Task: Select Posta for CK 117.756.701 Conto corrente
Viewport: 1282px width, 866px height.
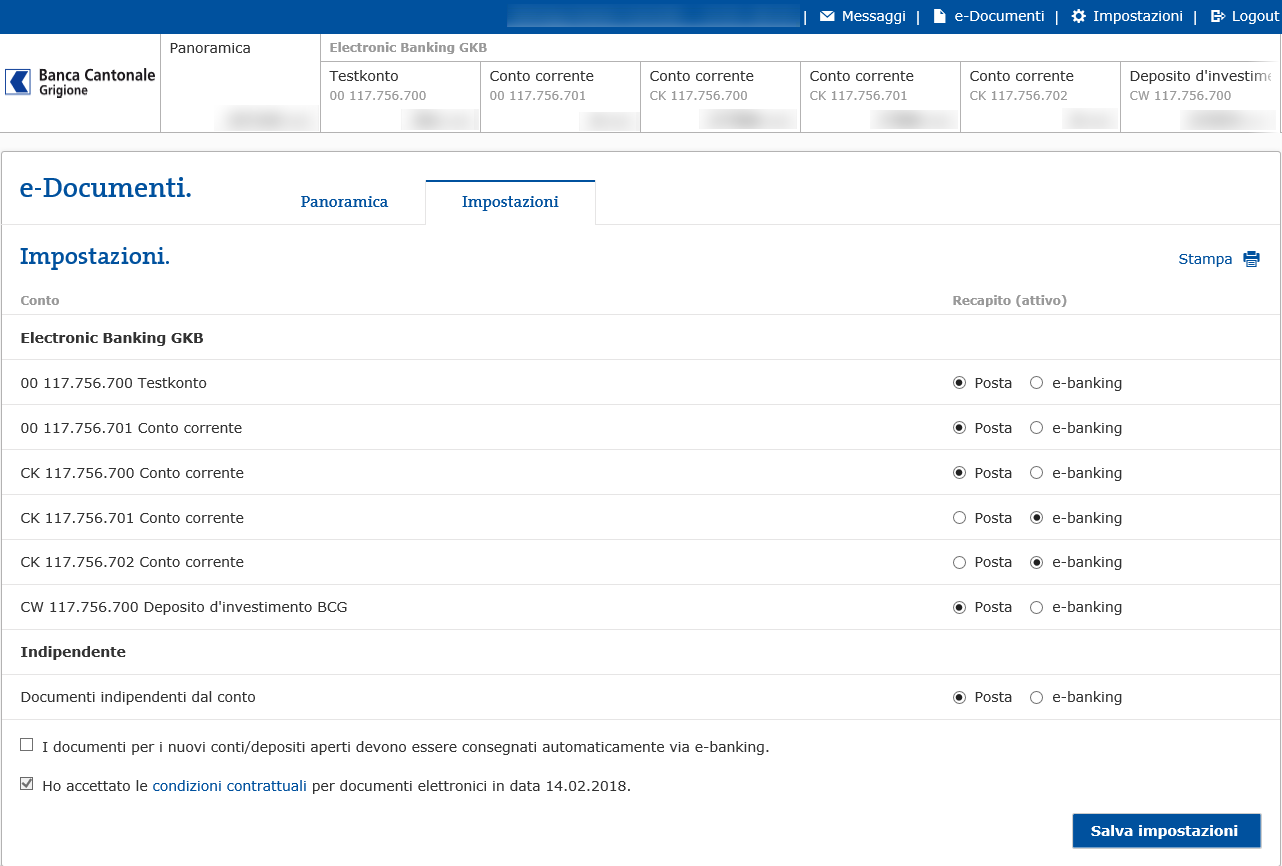Action: tap(960, 518)
